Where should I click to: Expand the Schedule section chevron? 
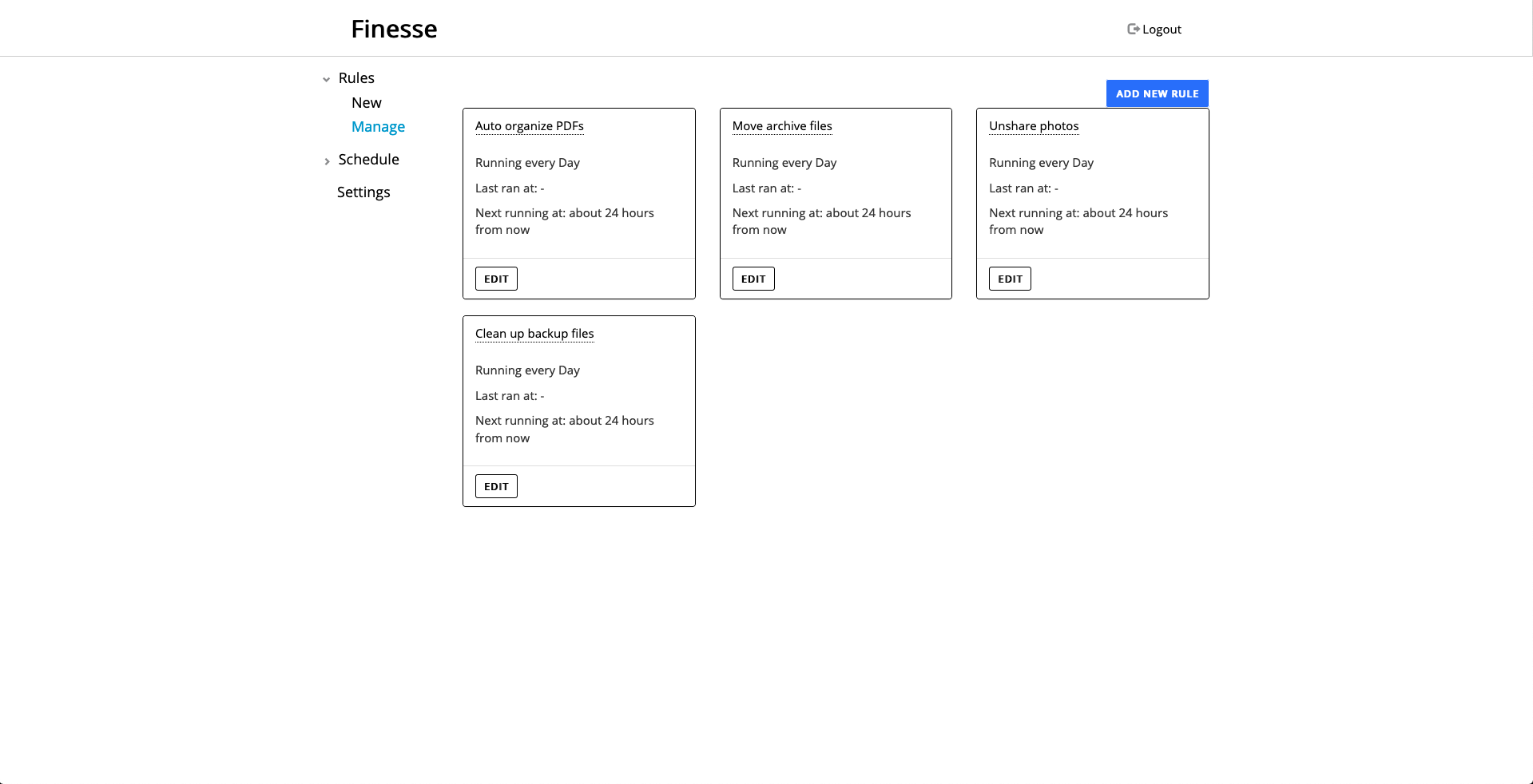[327, 160]
